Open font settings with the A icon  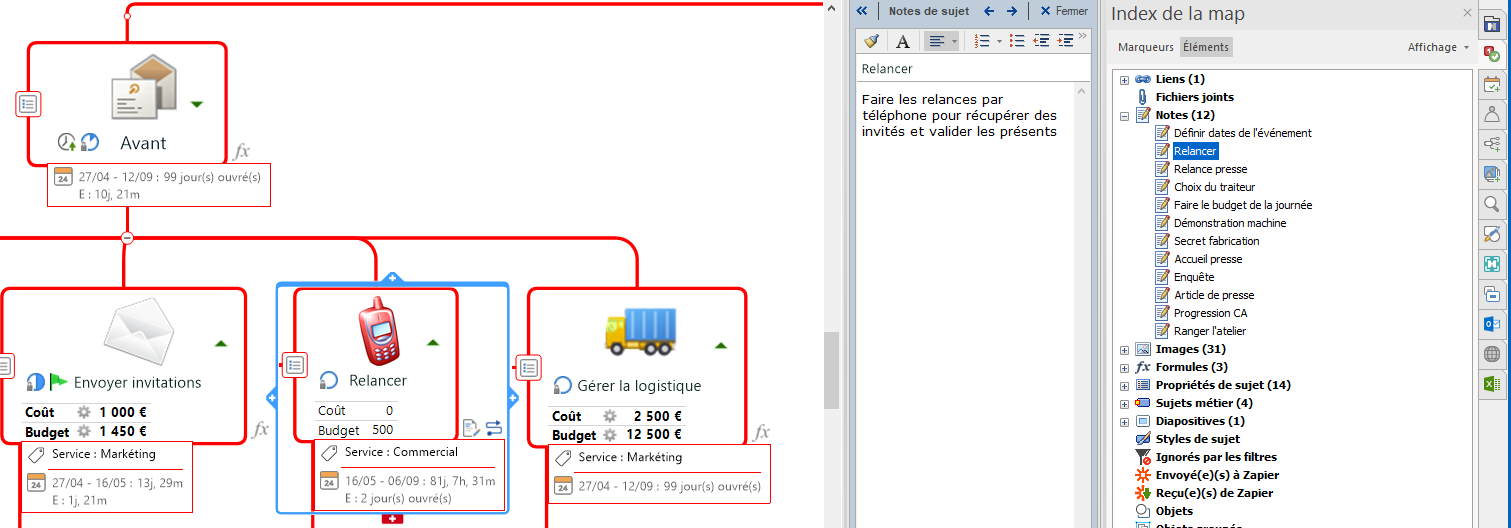tap(902, 41)
